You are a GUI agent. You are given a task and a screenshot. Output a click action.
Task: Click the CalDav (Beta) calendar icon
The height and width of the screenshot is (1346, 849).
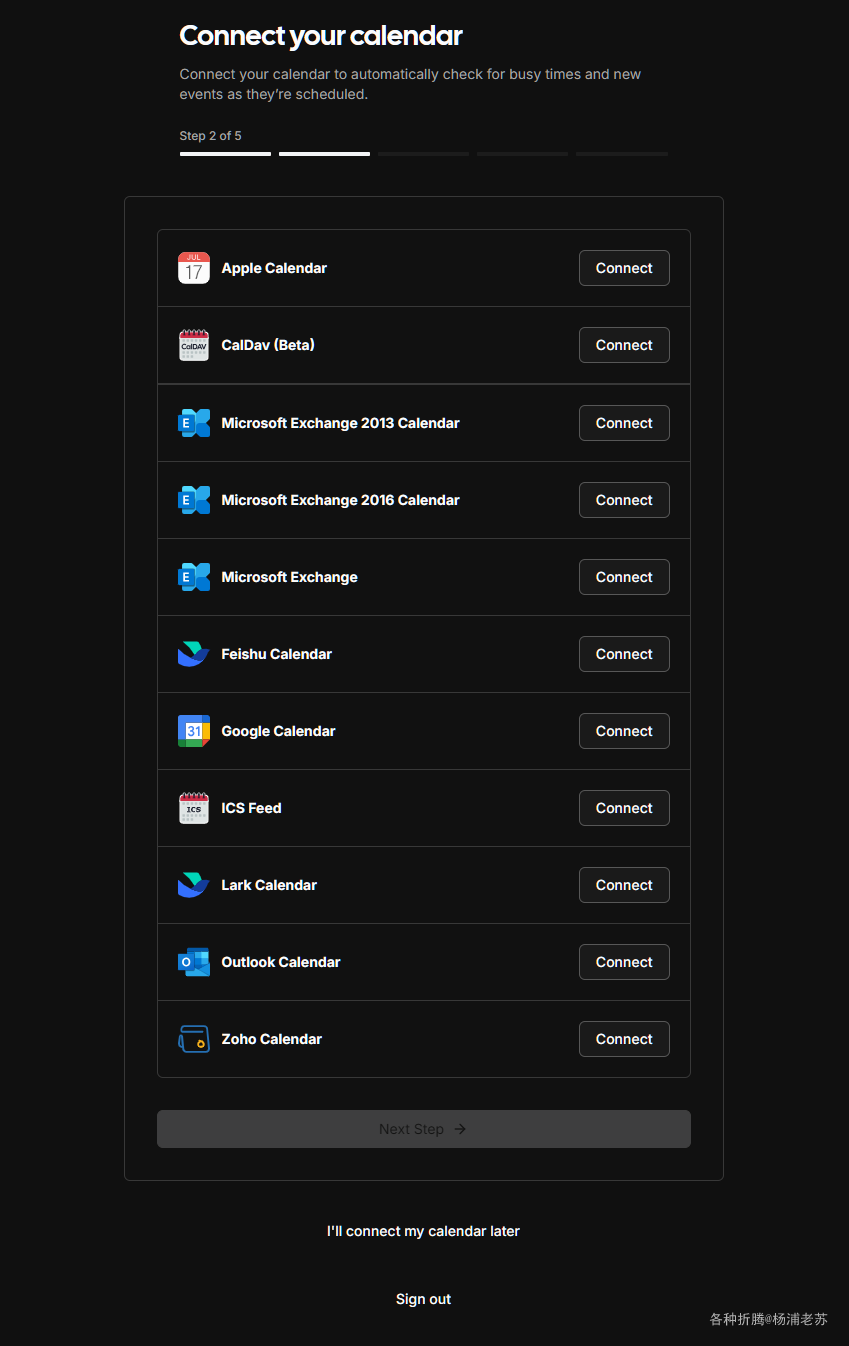click(194, 345)
